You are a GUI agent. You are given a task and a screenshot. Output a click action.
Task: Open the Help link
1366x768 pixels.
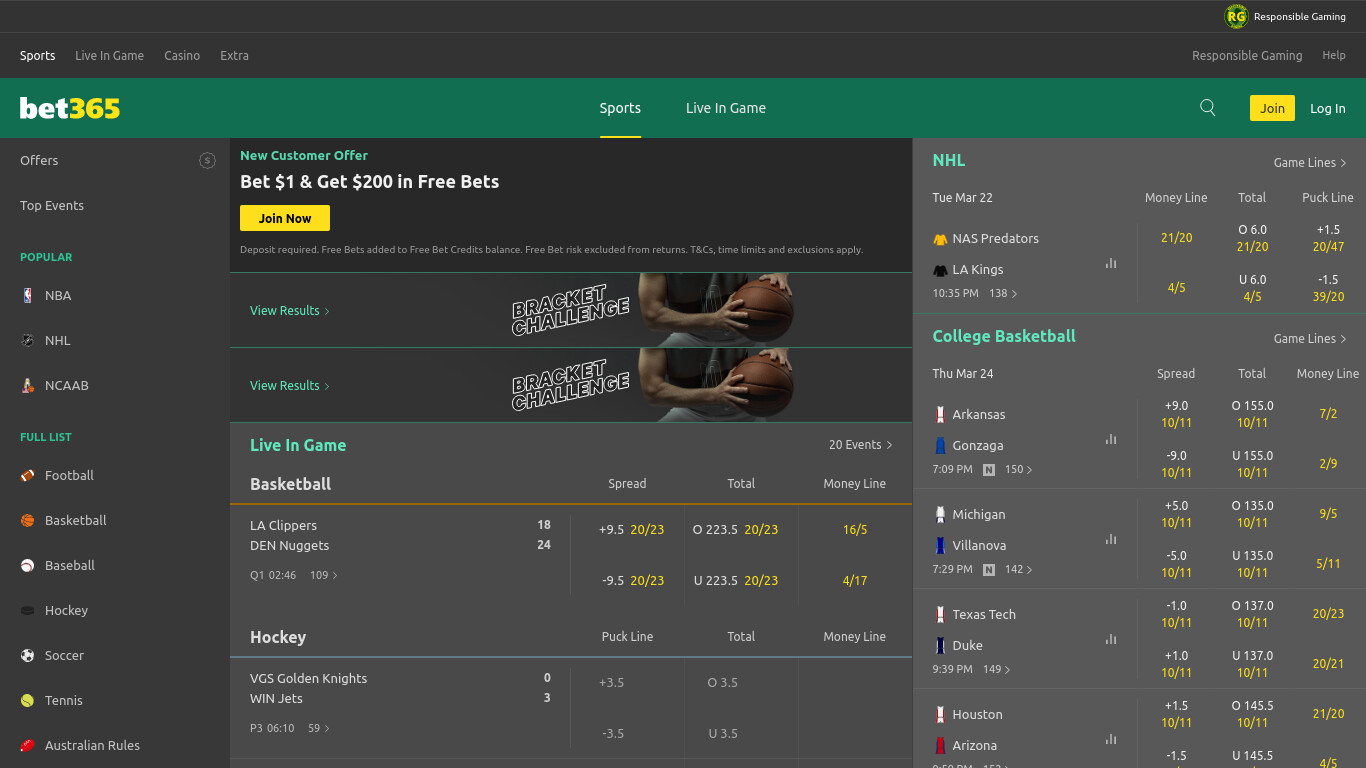(x=1334, y=56)
